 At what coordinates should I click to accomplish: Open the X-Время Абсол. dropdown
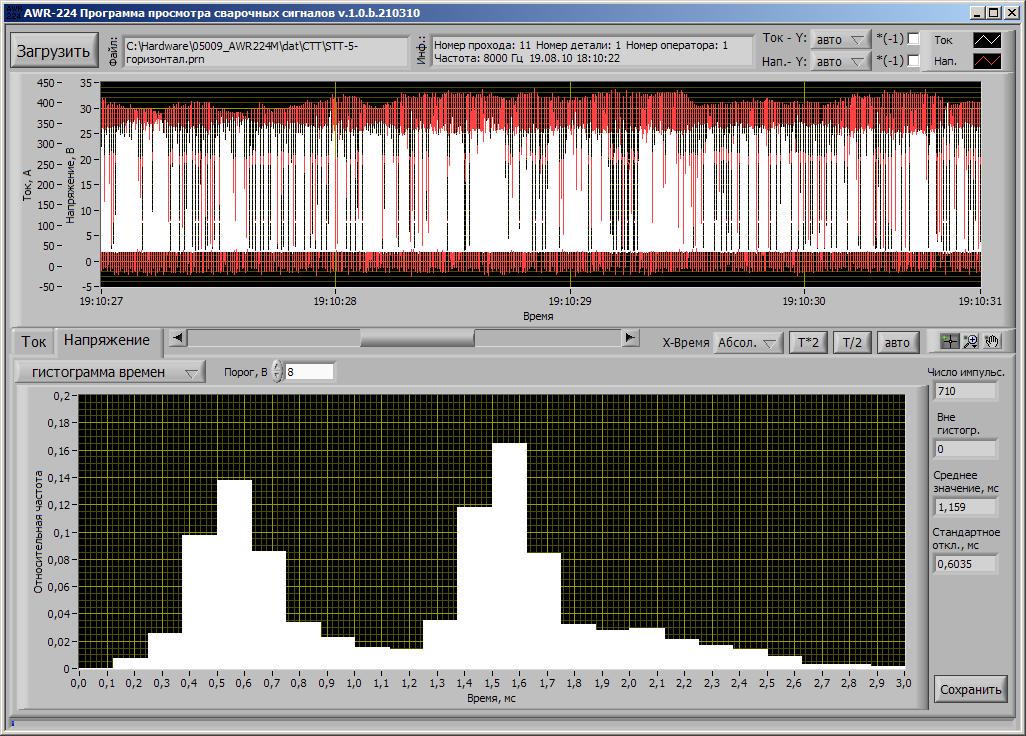(748, 343)
